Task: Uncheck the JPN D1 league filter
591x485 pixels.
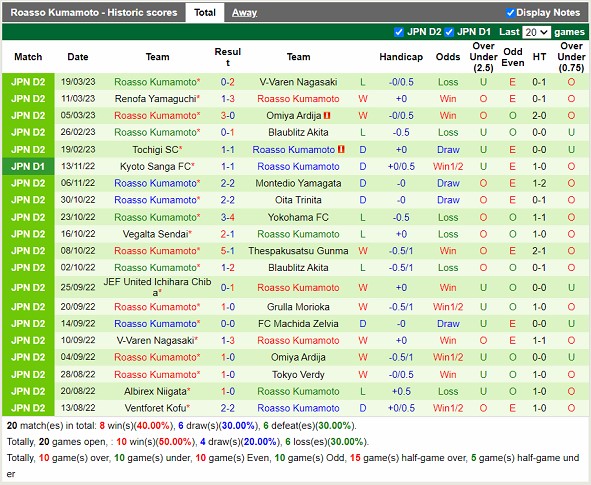Action: (x=449, y=32)
